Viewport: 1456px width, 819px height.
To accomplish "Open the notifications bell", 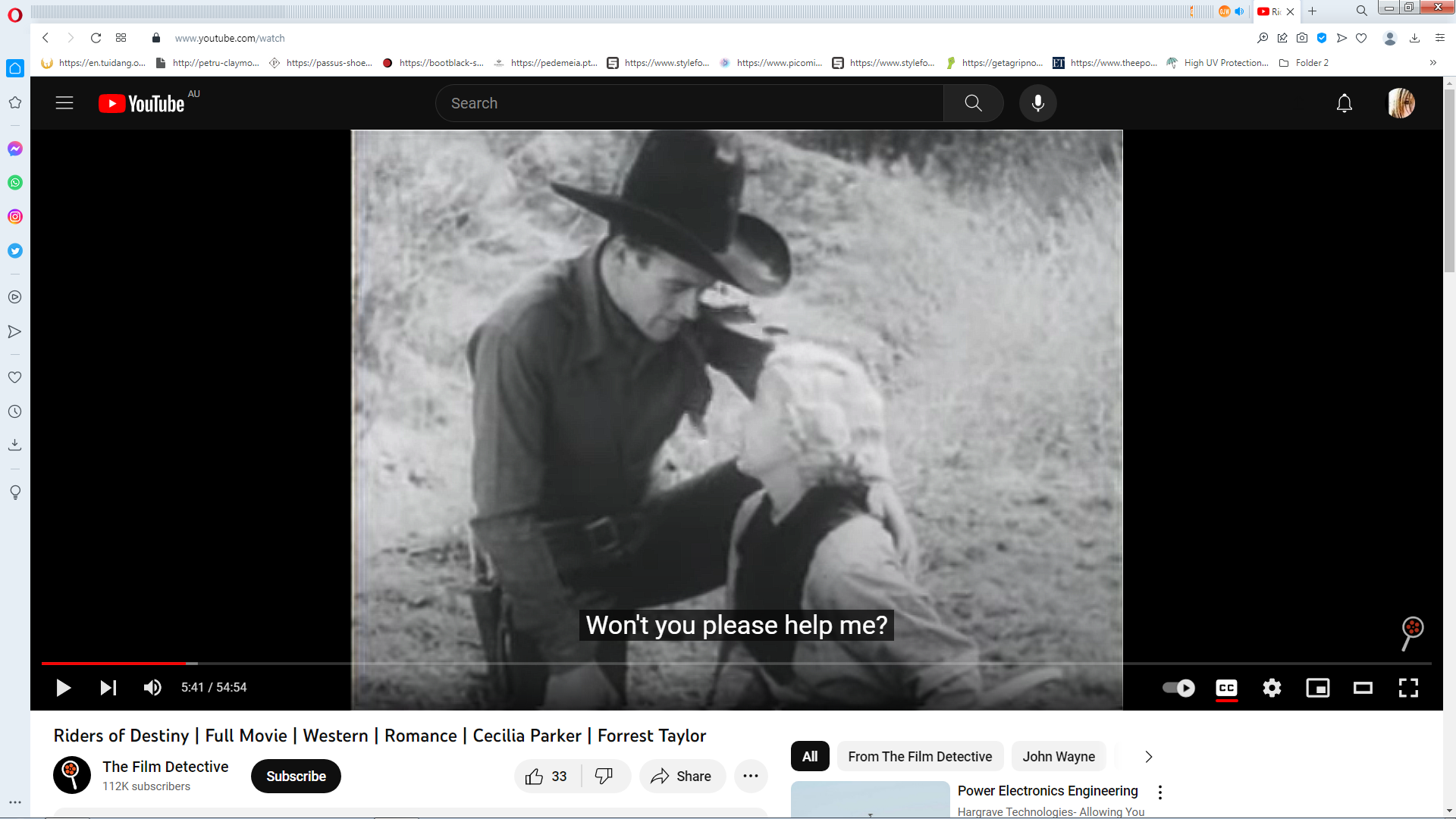I will click(x=1344, y=103).
